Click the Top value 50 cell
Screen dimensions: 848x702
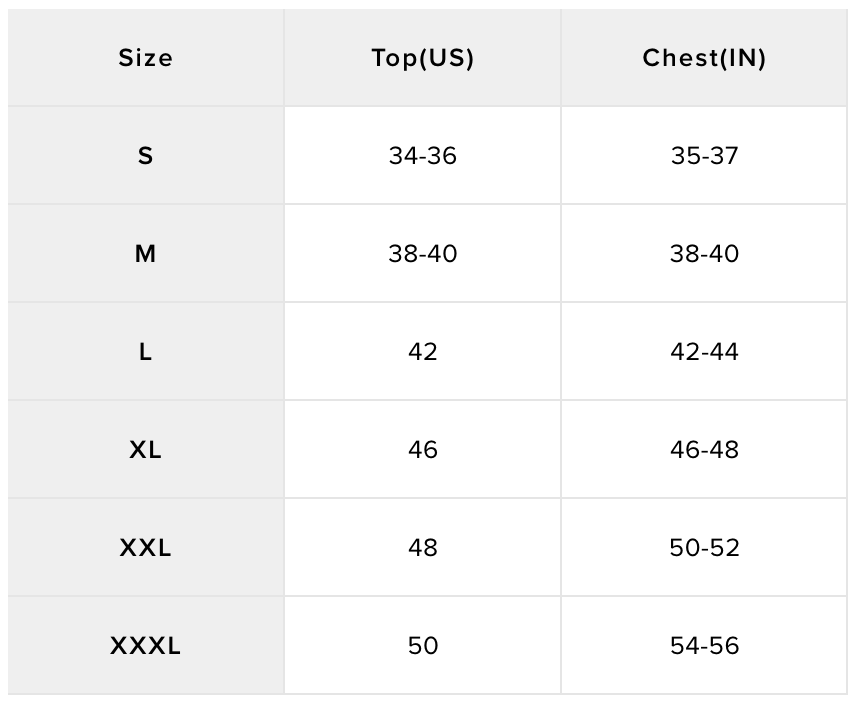422,646
